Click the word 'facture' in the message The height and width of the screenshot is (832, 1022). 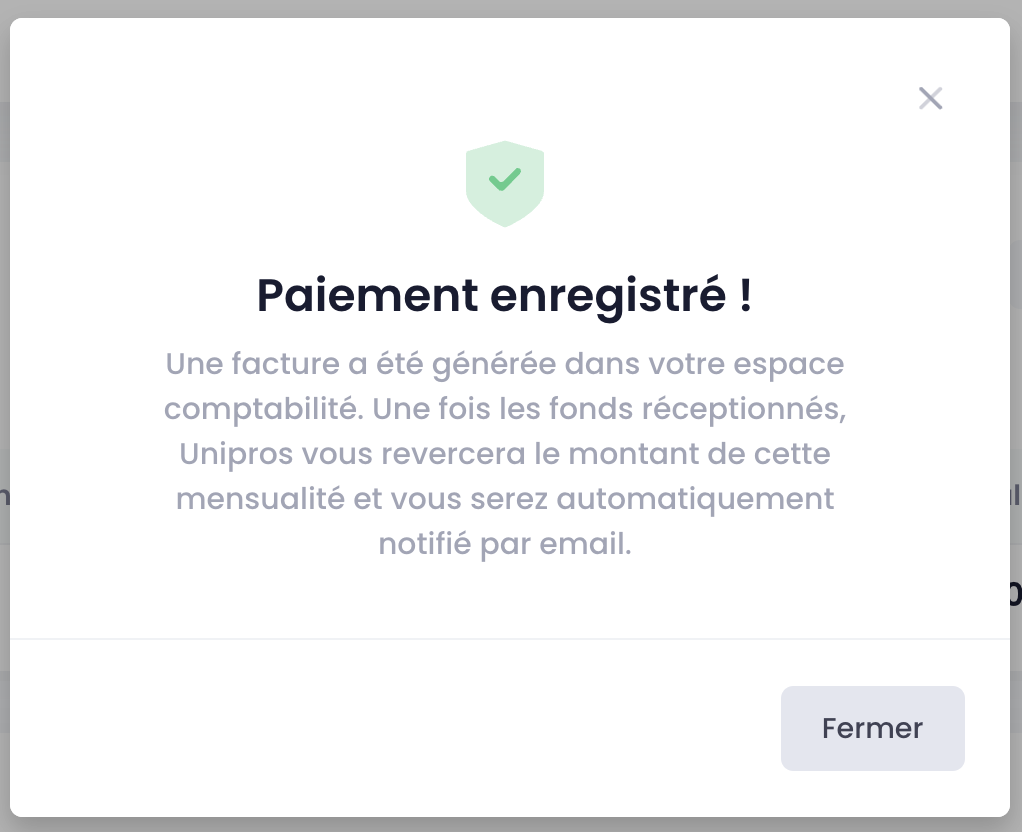[285, 364]
